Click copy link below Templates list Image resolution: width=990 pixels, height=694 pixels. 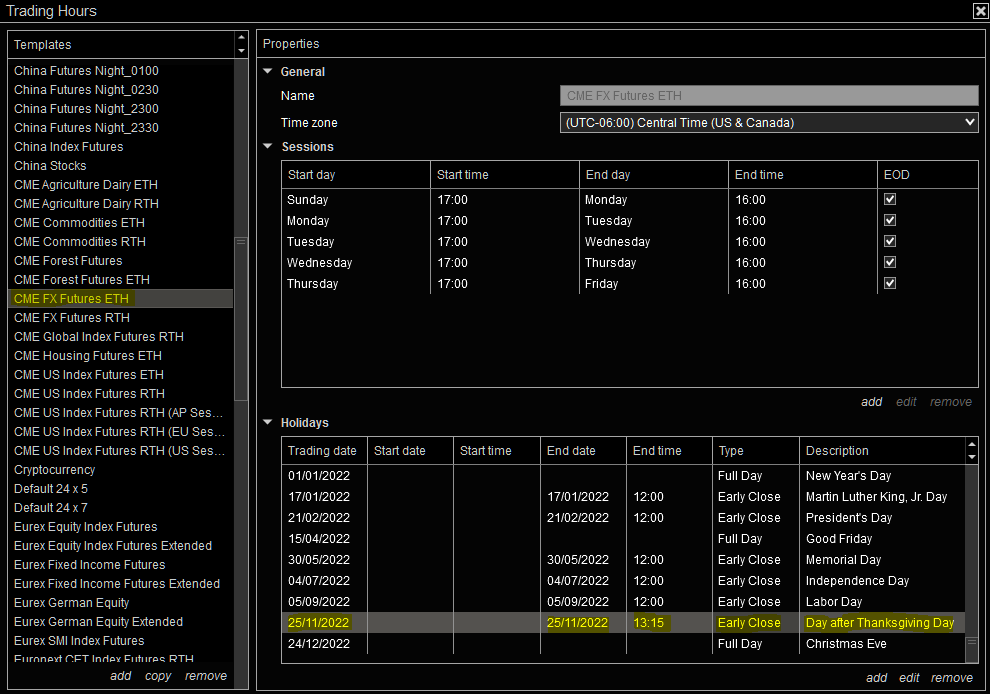point(158,676)
